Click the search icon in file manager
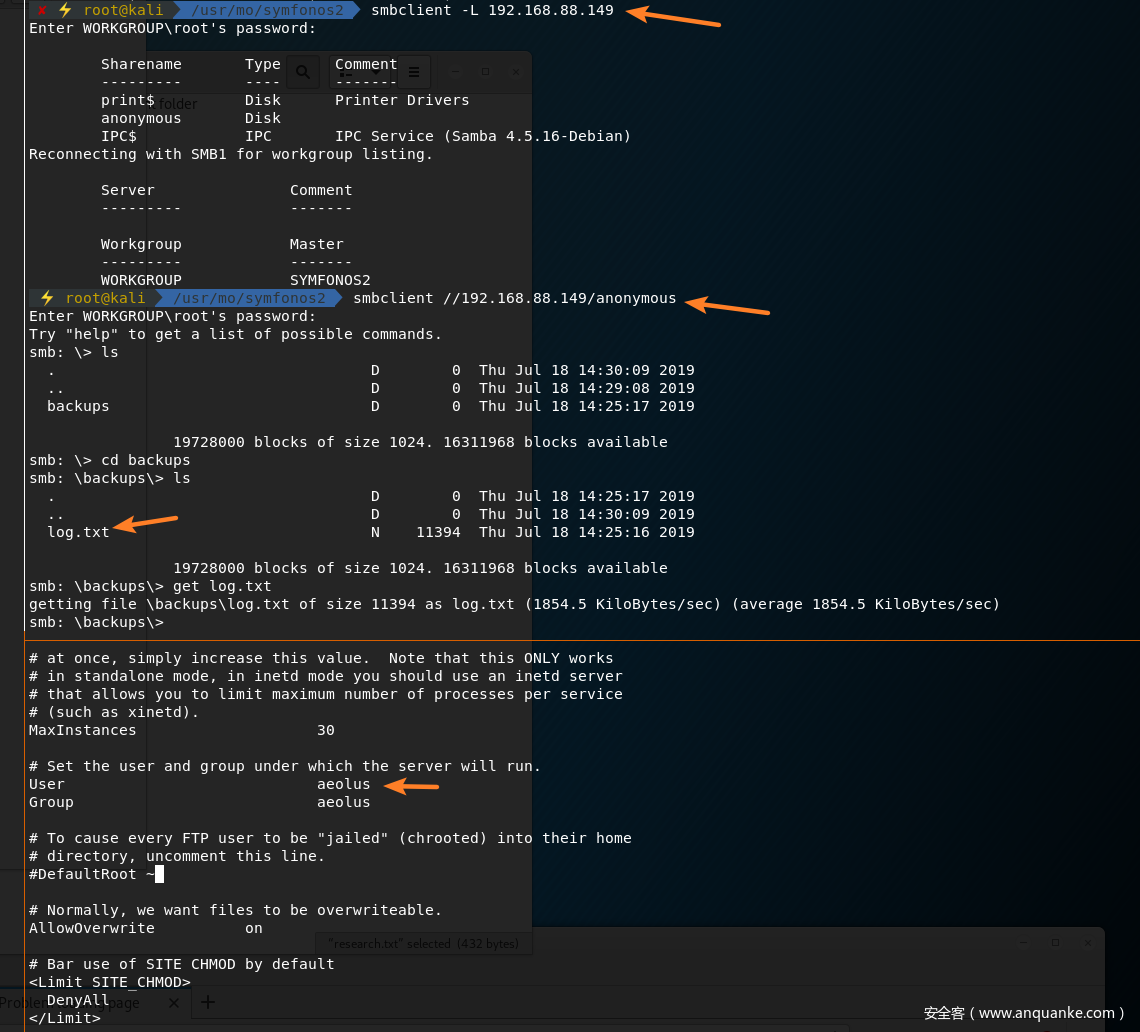1140x1032 pixels. 303,72
